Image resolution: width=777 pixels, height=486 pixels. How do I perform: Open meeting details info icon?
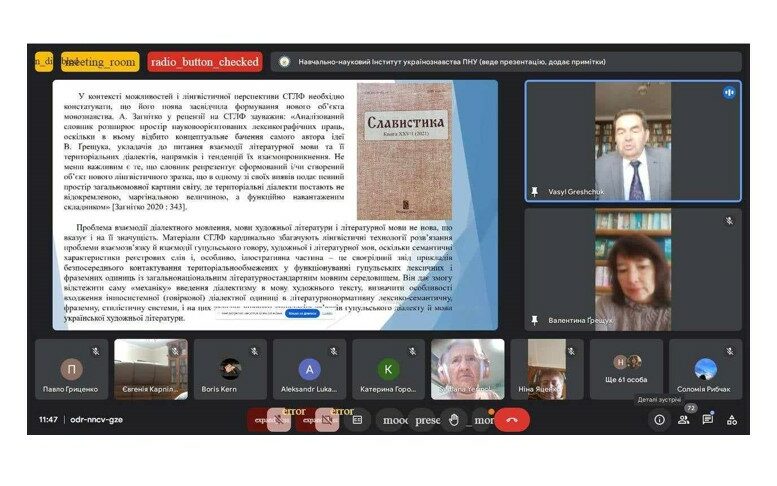(x=660, y=420)
